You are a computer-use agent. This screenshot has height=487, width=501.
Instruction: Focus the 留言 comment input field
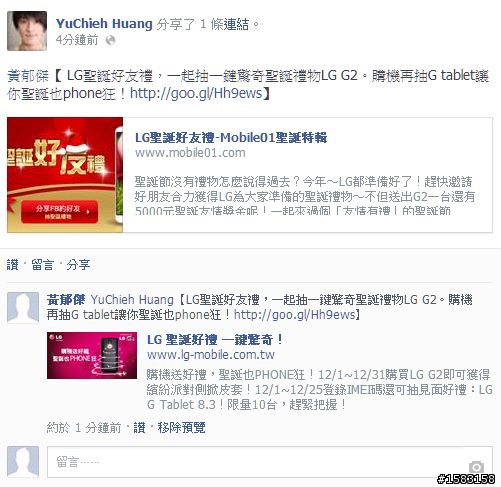pyautogui.click(x=270, y=462)
